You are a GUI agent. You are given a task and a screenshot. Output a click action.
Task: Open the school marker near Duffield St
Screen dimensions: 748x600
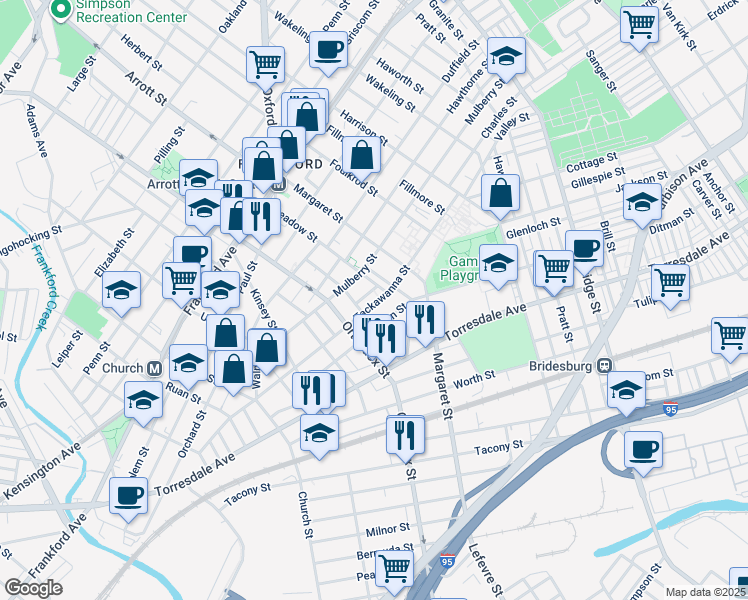point(506,57)
